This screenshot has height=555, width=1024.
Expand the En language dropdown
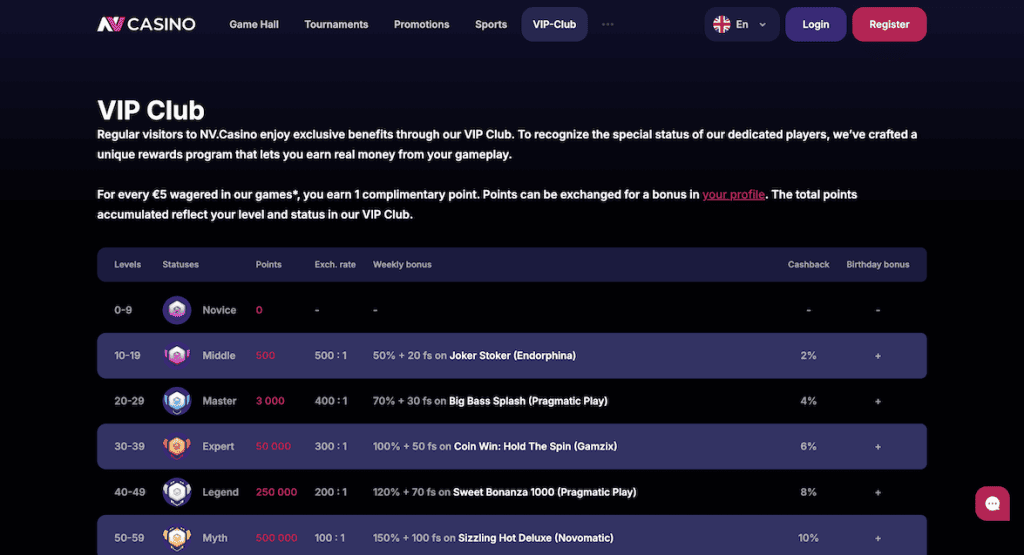pos(742,24)
